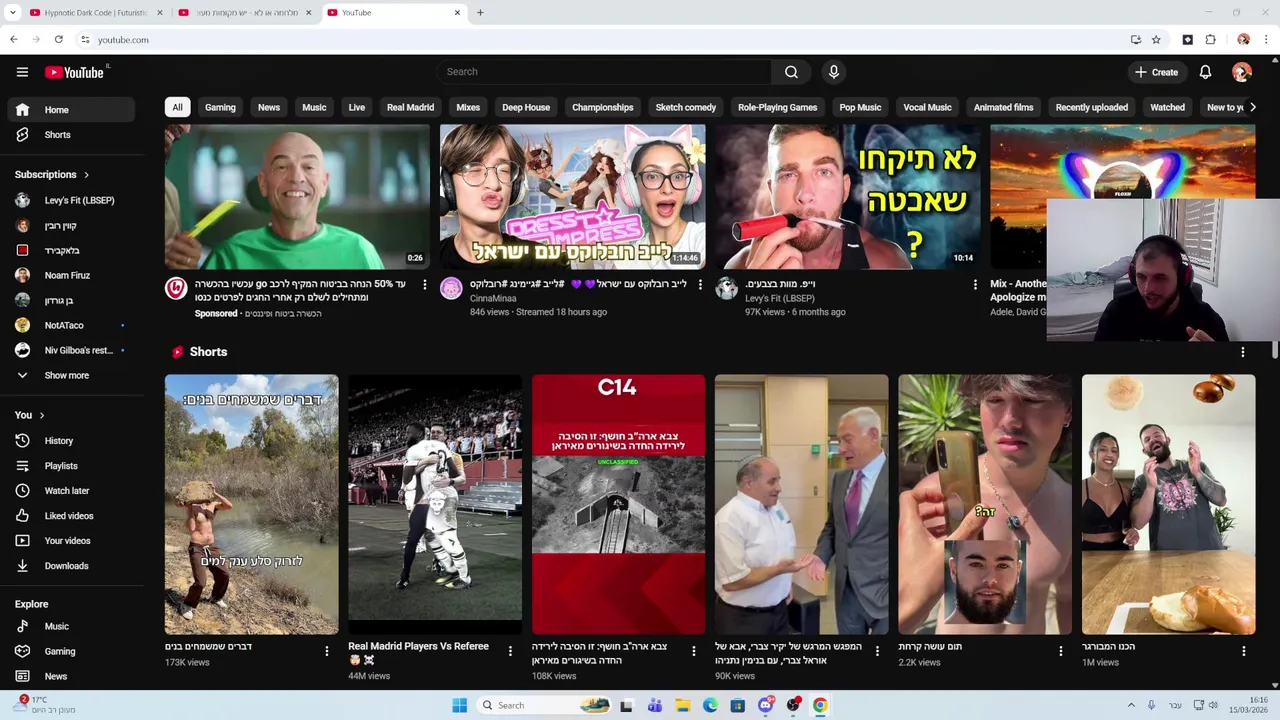Open options for CinnaMinaa stream video
This screenshot has width=1280, height=720.
[699, 285]
